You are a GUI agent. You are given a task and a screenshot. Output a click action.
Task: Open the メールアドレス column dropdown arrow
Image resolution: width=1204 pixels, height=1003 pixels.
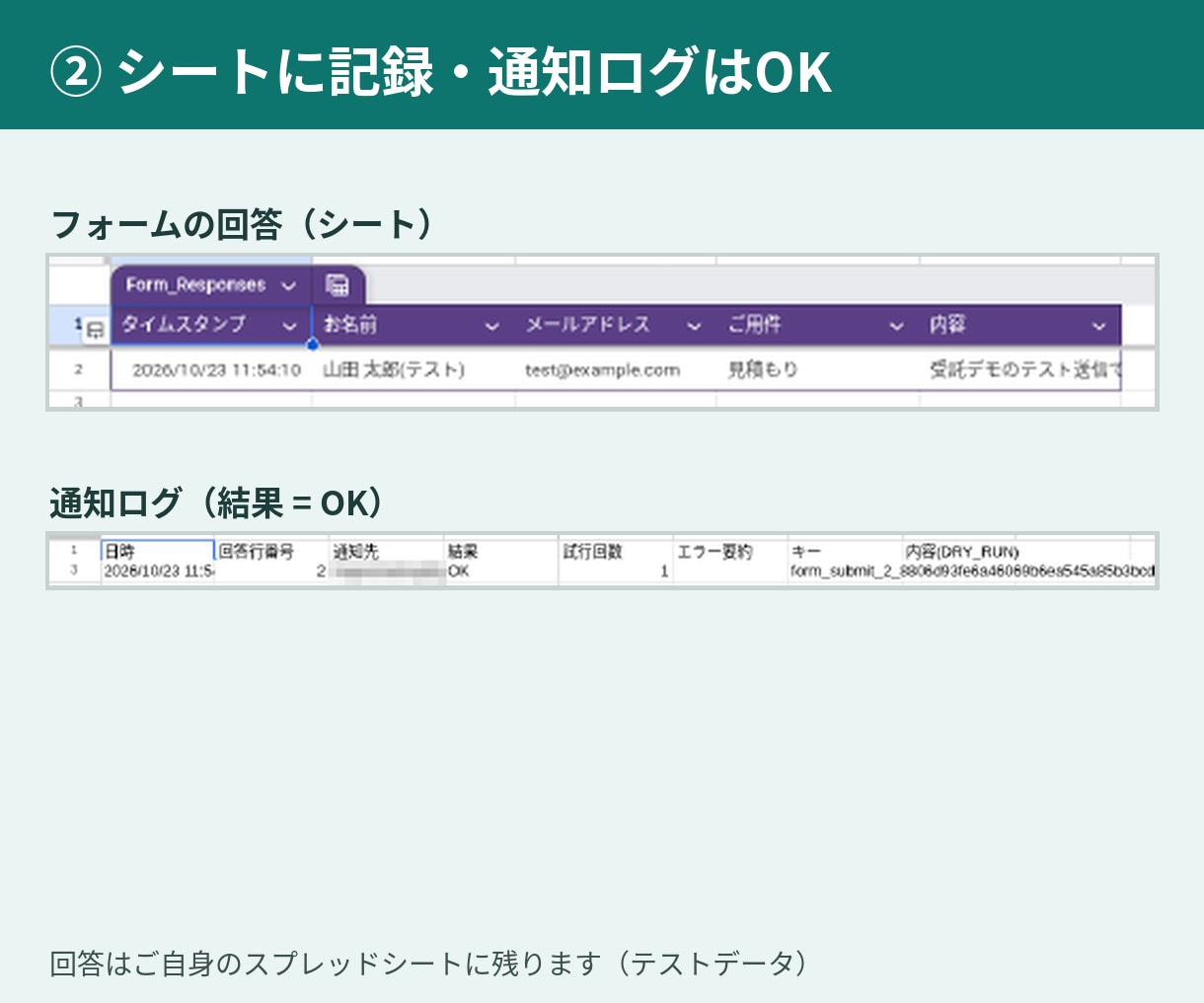click(x=694, y=326)
